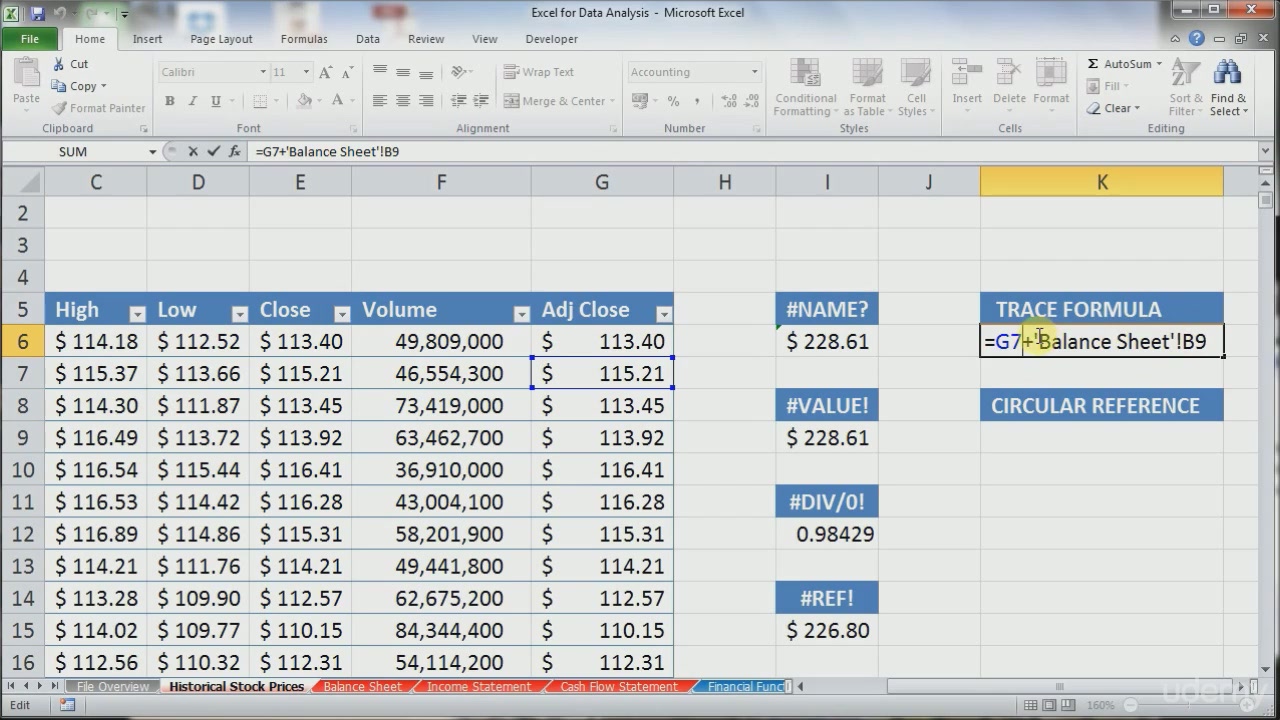Viewport: 1280px width, 720px height.
Task: Open the Cash Flow Statement sheet tab
Action: [619, 687]
